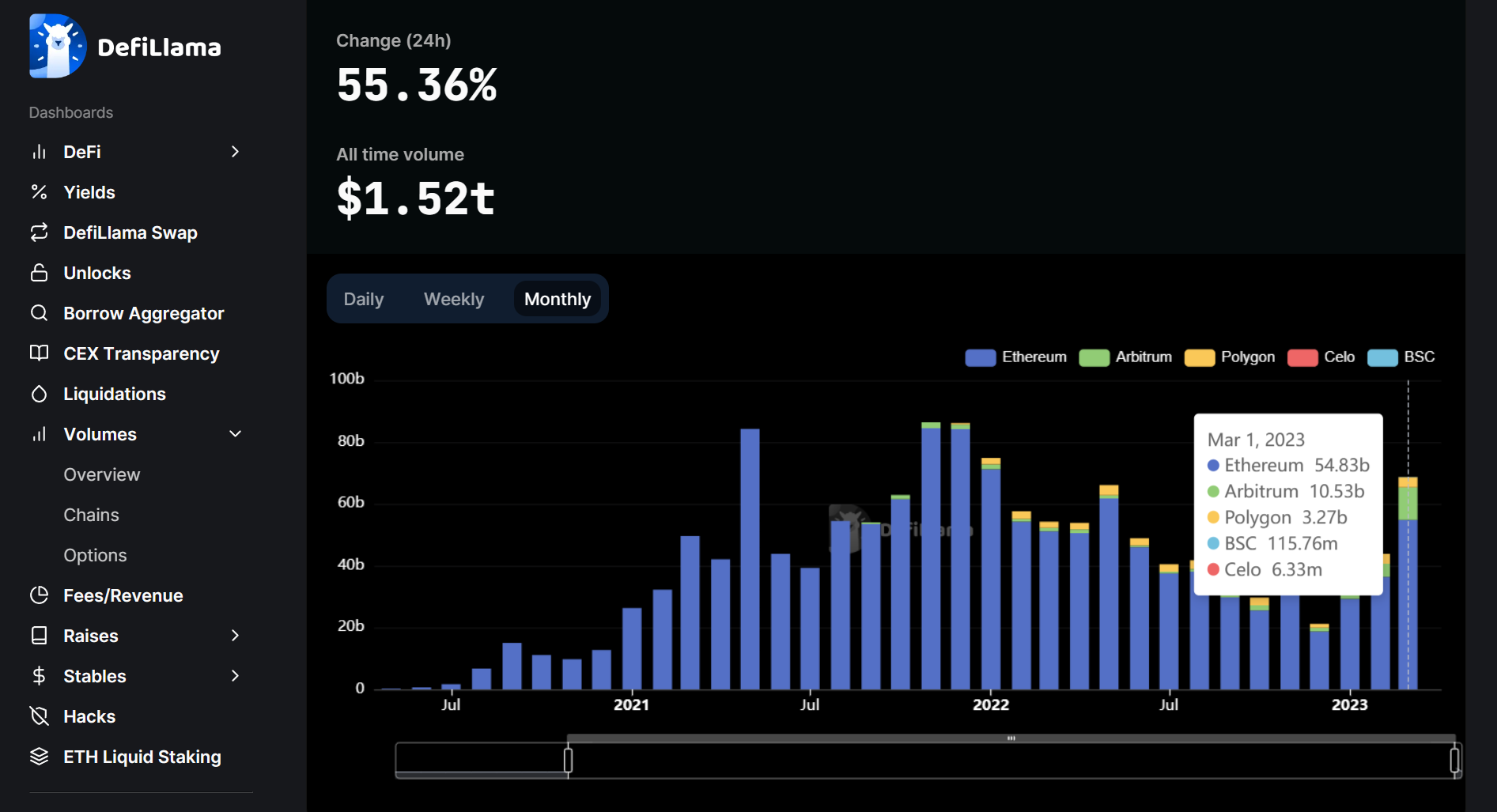
Task: Toggle Arbitrum series in chart legend
Action: 1125,357
